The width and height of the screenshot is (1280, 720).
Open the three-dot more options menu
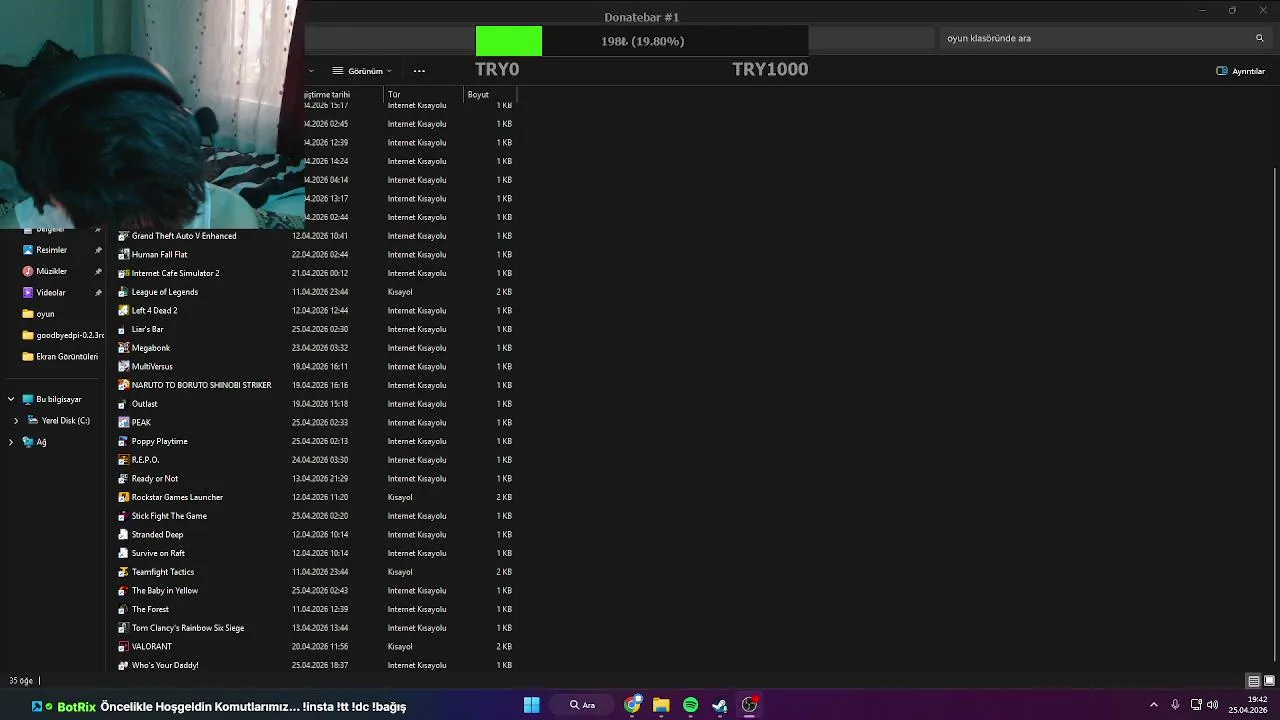[x=419, y=71]
